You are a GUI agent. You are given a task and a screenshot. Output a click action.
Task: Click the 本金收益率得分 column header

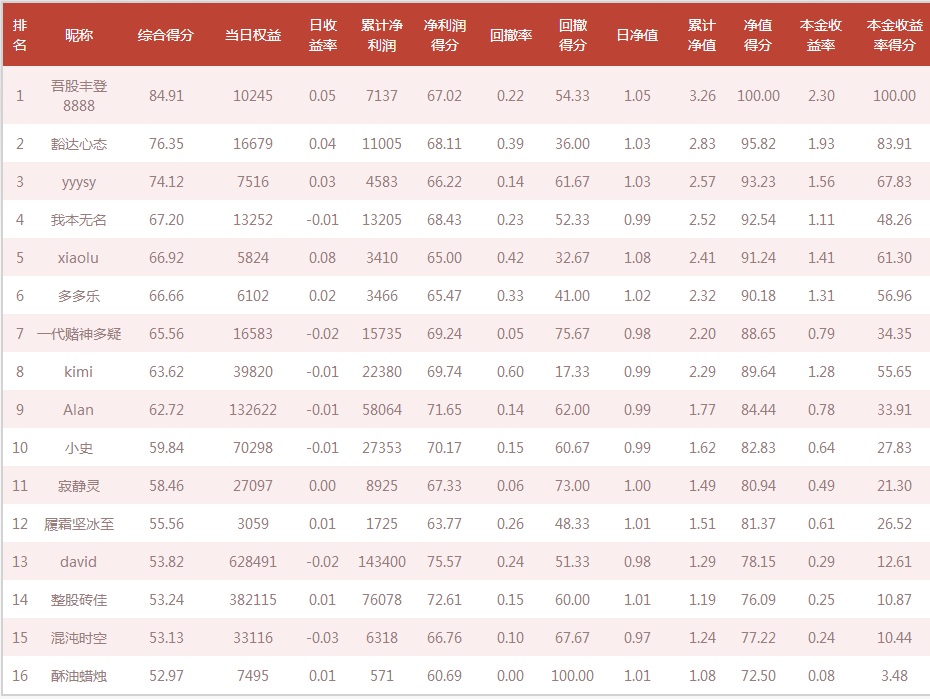pyautogui.click(x=894, y=35)
